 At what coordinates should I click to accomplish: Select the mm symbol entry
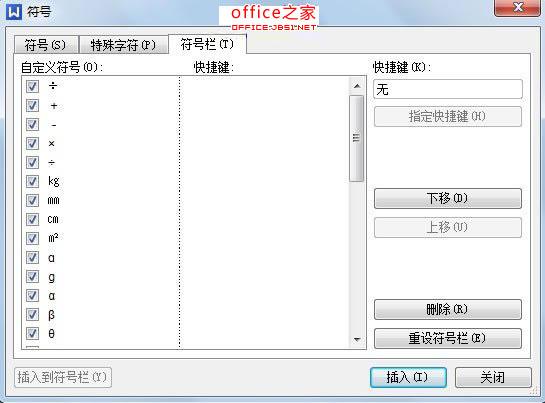[x=54, y=200]
